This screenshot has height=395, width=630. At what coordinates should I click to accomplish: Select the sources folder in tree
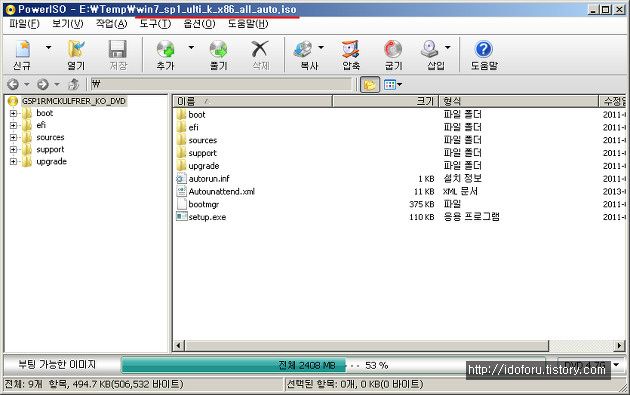click(50, 137)
